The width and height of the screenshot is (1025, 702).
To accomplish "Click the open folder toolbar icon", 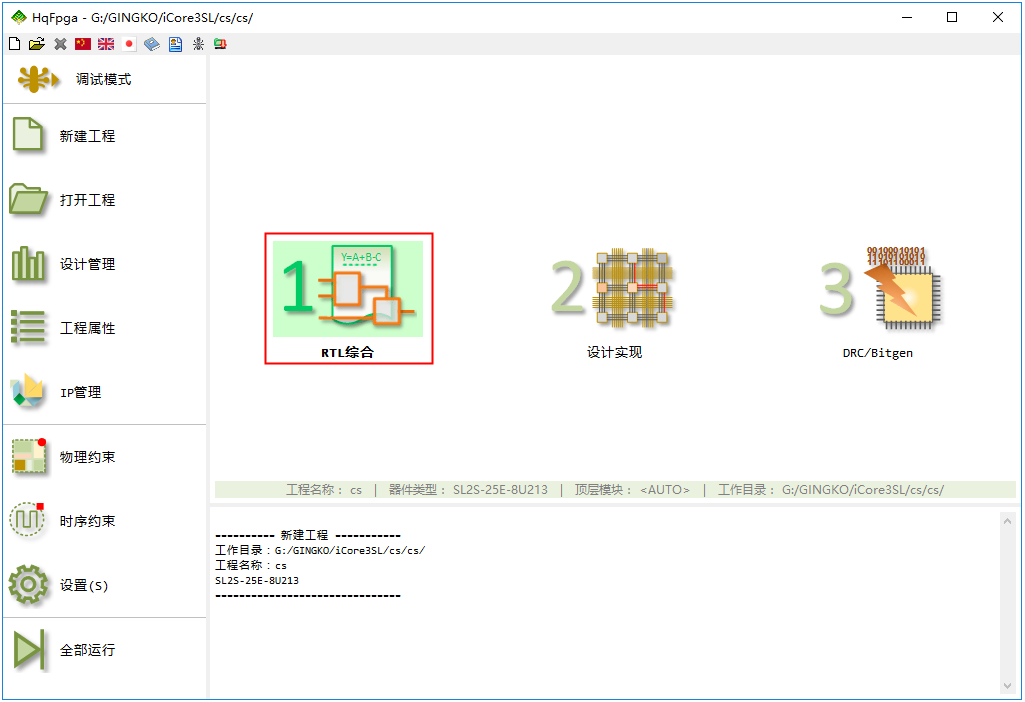I will (37, 44).
